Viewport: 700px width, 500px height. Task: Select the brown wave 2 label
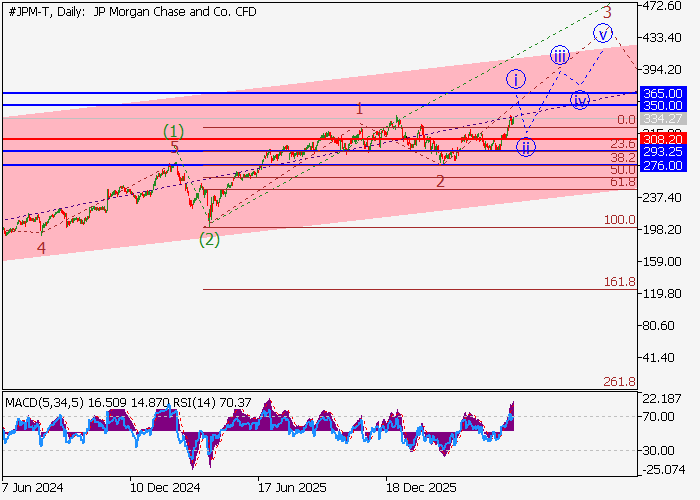tap(440, 182)
